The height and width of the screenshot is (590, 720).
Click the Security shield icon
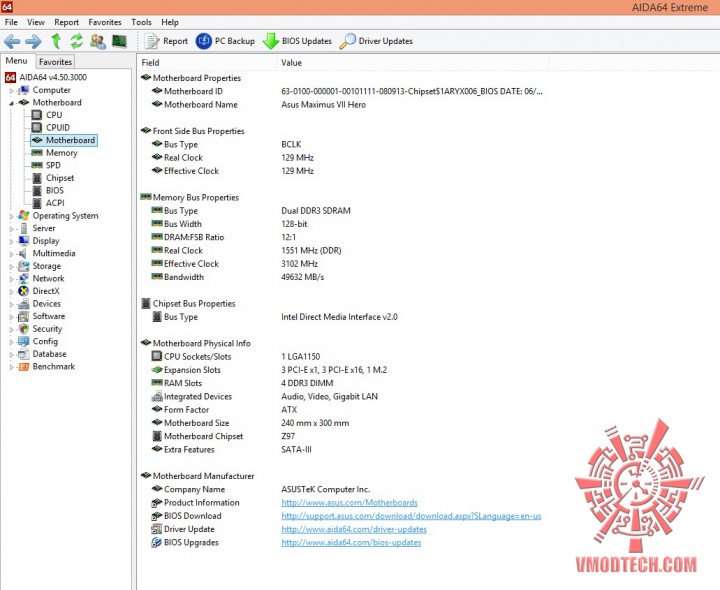(23, 329)
